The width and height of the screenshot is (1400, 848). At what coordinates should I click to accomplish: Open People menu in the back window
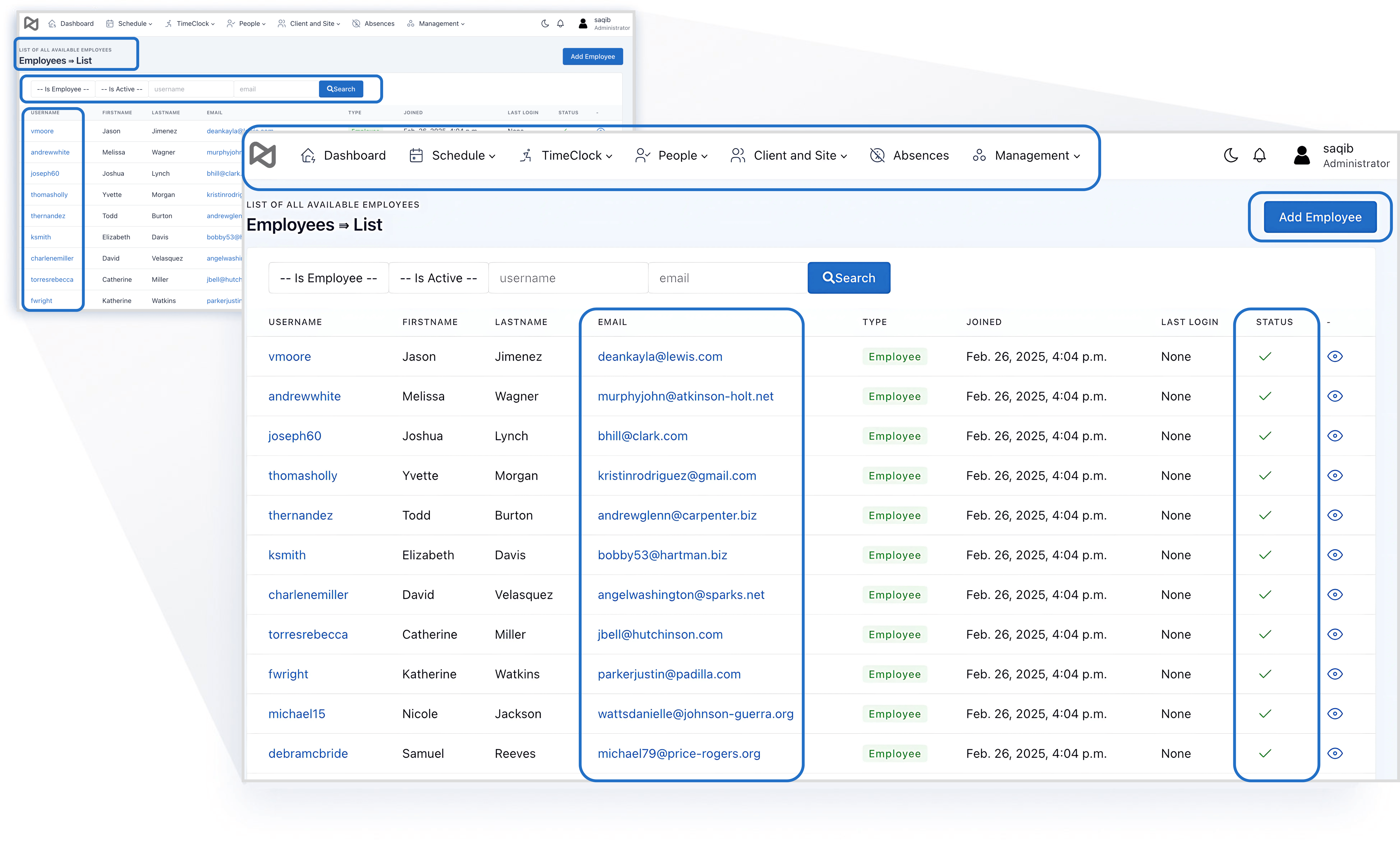(246, 23)
